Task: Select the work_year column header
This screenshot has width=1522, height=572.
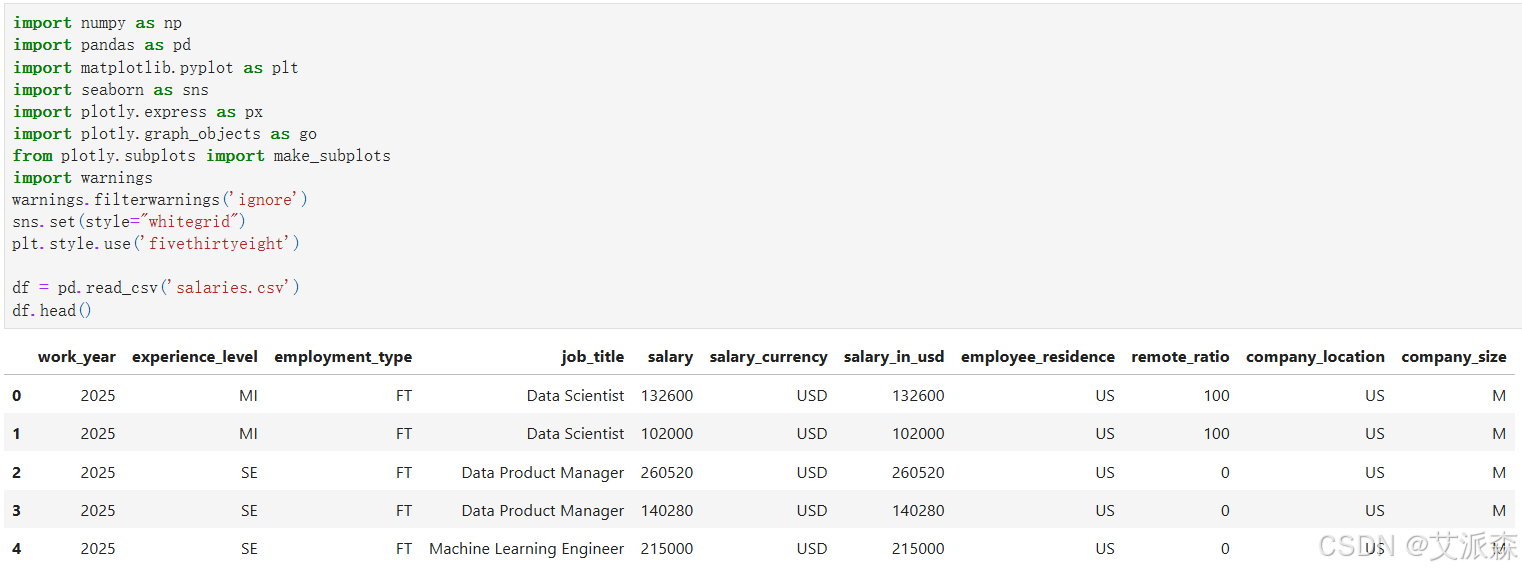Action: 77,357
